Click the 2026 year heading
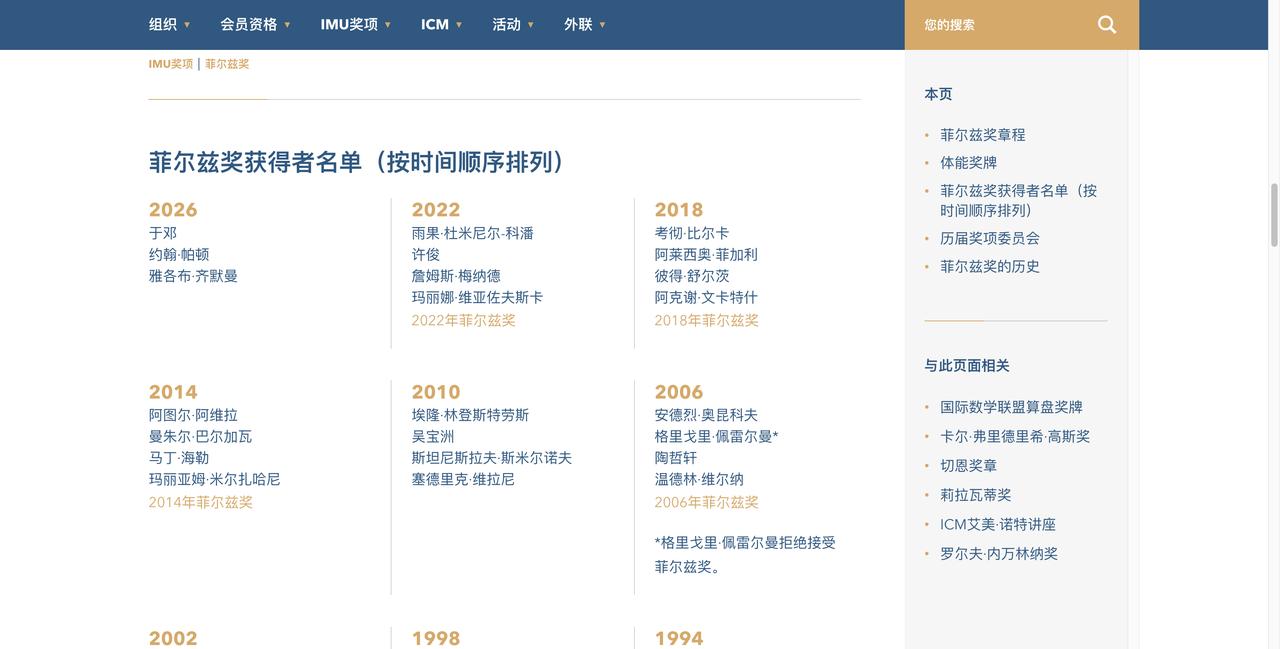Image resolution: width=1280 pixels, height=649 pixels. [173, 210]
